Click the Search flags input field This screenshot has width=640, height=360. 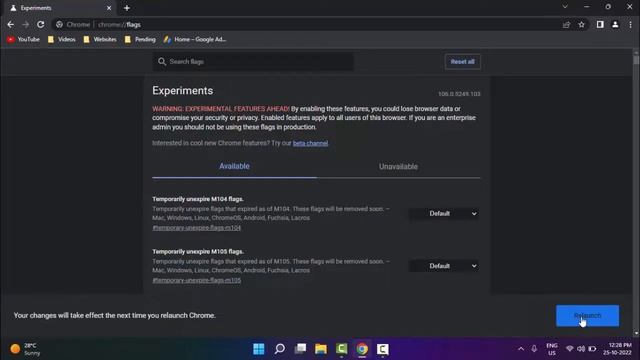pos(253,62)
